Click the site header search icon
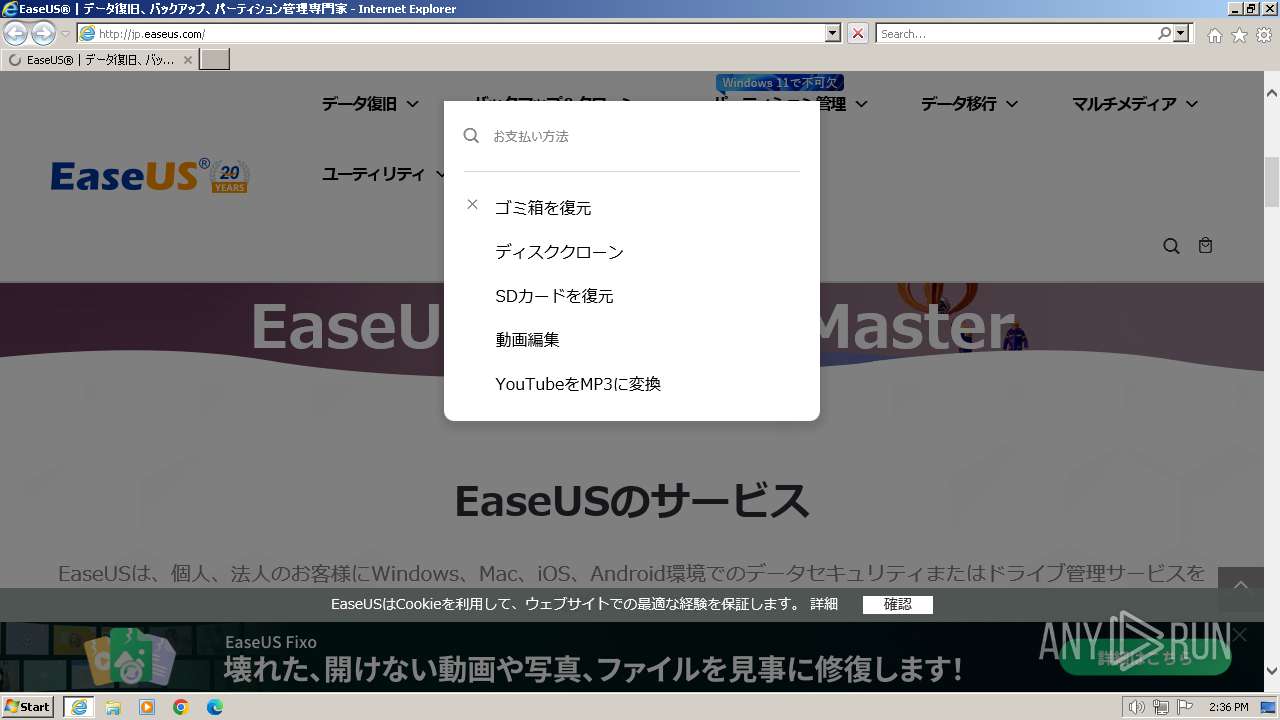The image size is (1280, 720). coord(1171,246)
